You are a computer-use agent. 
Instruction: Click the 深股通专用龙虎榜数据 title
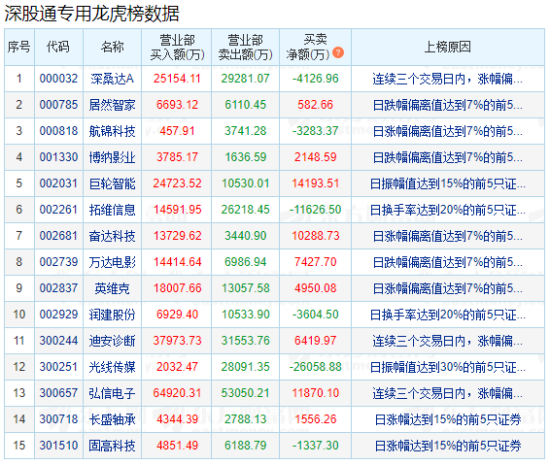(x=92, y=14)
